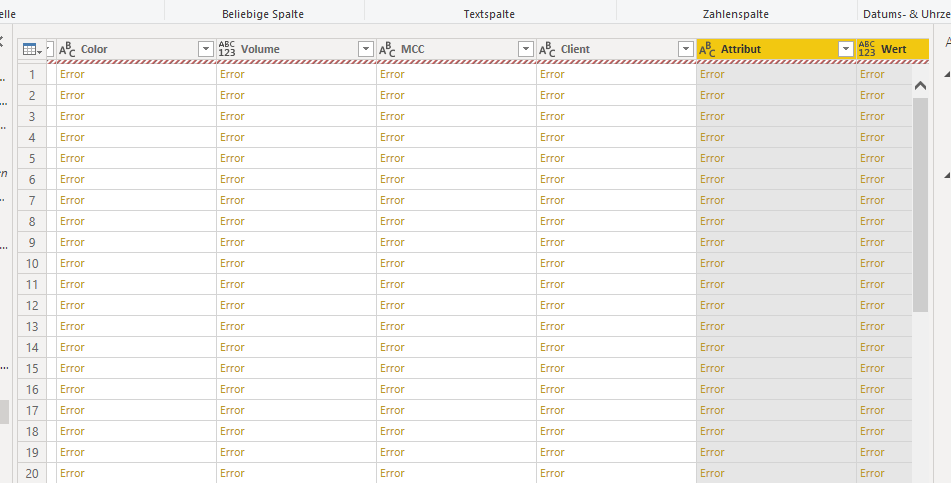Click Error cell in MCC column row 4
Image resolution: width=951 pixels, height=483 pixels.
[x=457, y=137]
